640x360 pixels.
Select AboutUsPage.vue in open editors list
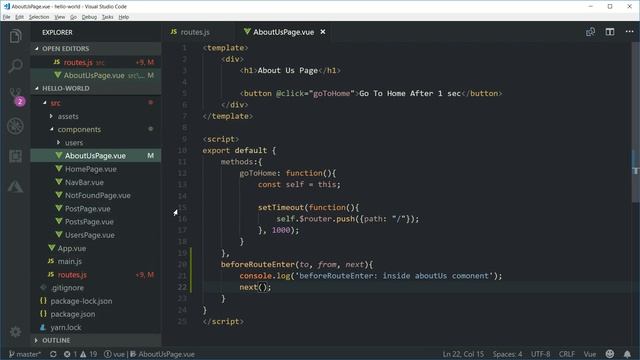tap(97, 75)
